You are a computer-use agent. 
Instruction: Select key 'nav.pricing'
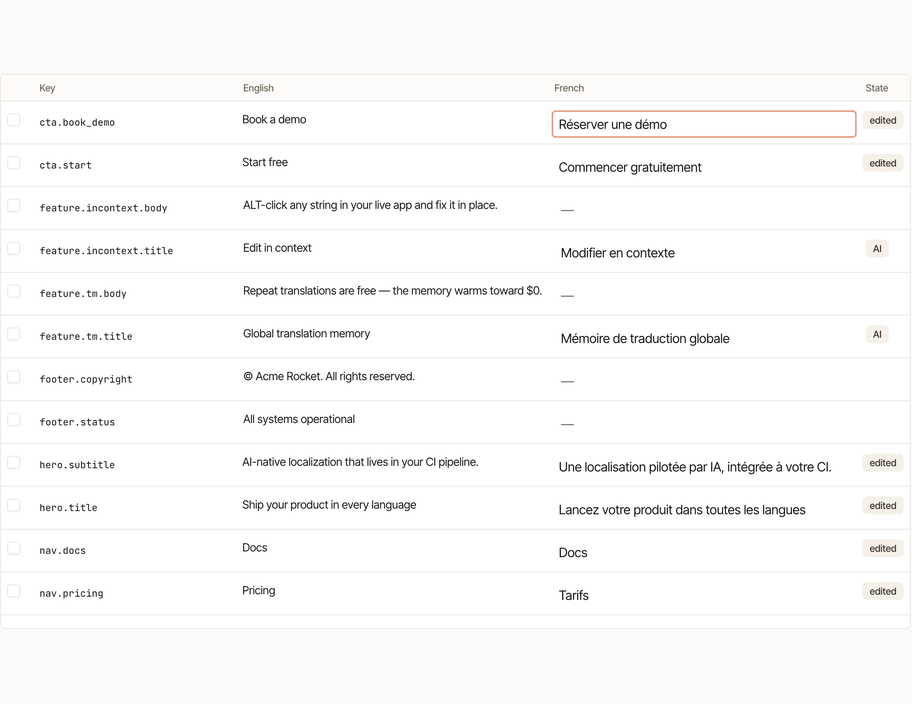coord(71,593)
